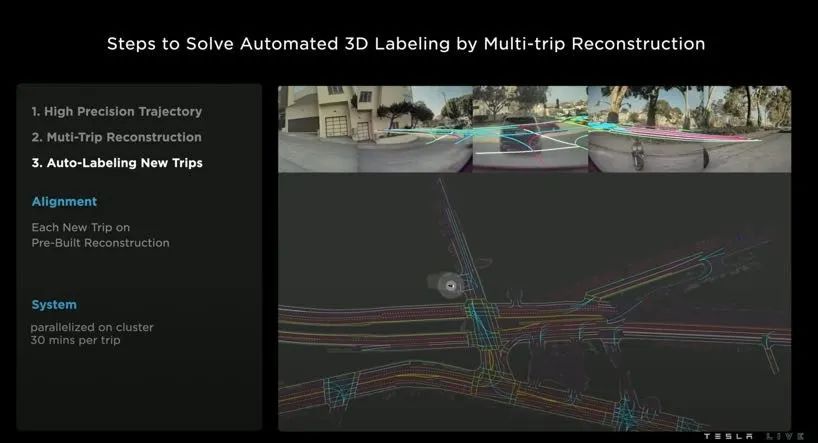Screen dimensions: 818x443
Task: Open the center camera view with lane overlays
Action: click(x=530, y=129)
